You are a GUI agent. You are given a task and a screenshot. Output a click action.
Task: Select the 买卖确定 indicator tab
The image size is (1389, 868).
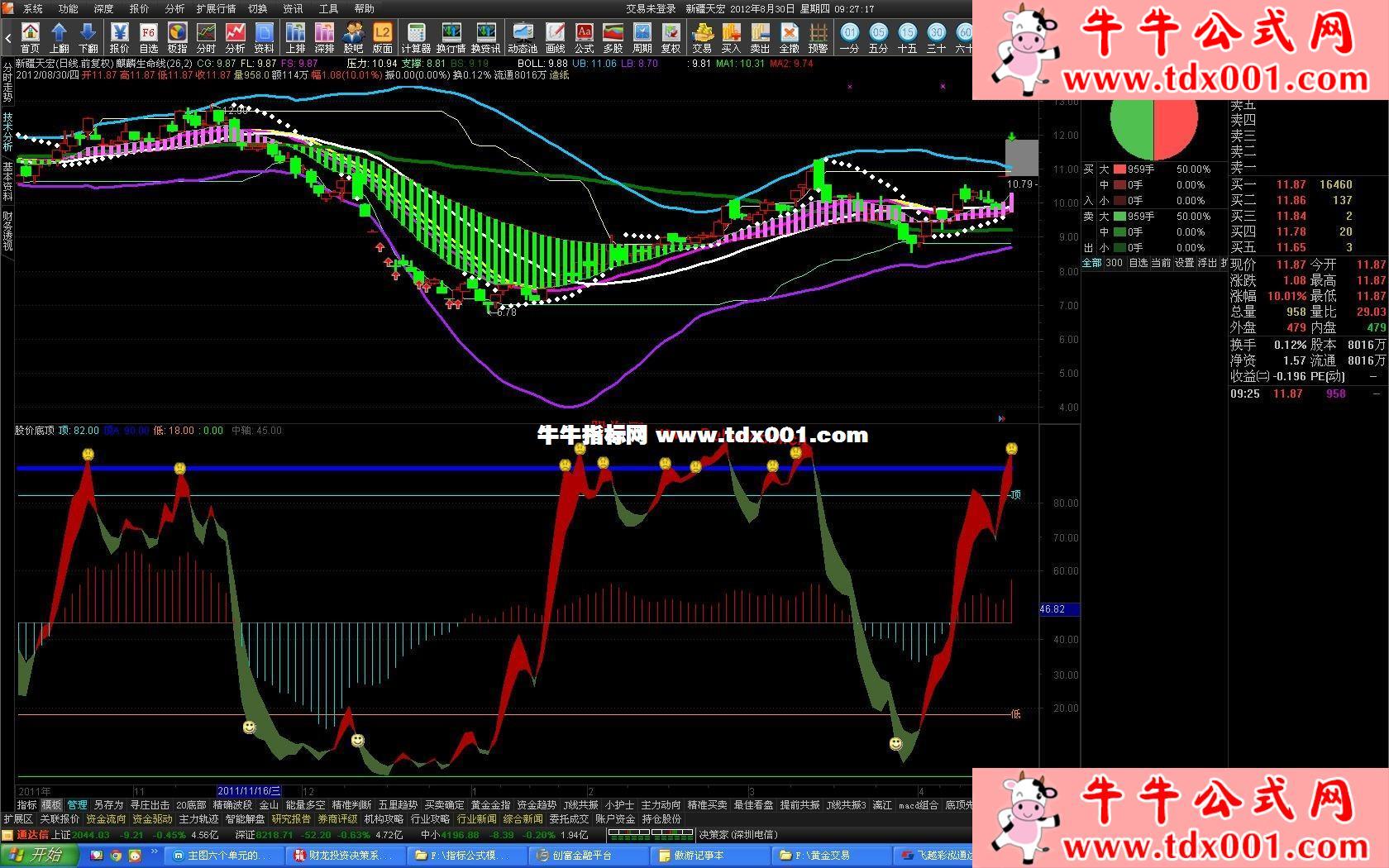[444, 804]
